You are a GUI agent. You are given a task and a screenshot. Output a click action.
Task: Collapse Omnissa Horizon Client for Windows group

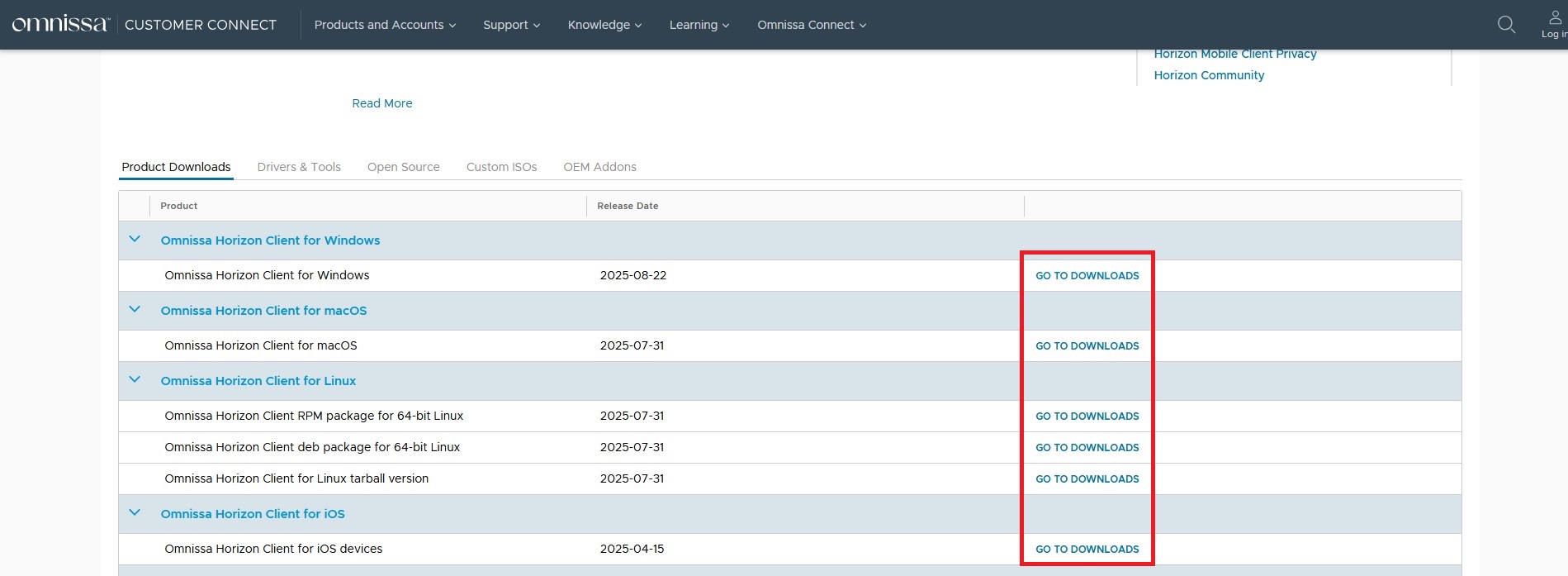coord(135,240)
